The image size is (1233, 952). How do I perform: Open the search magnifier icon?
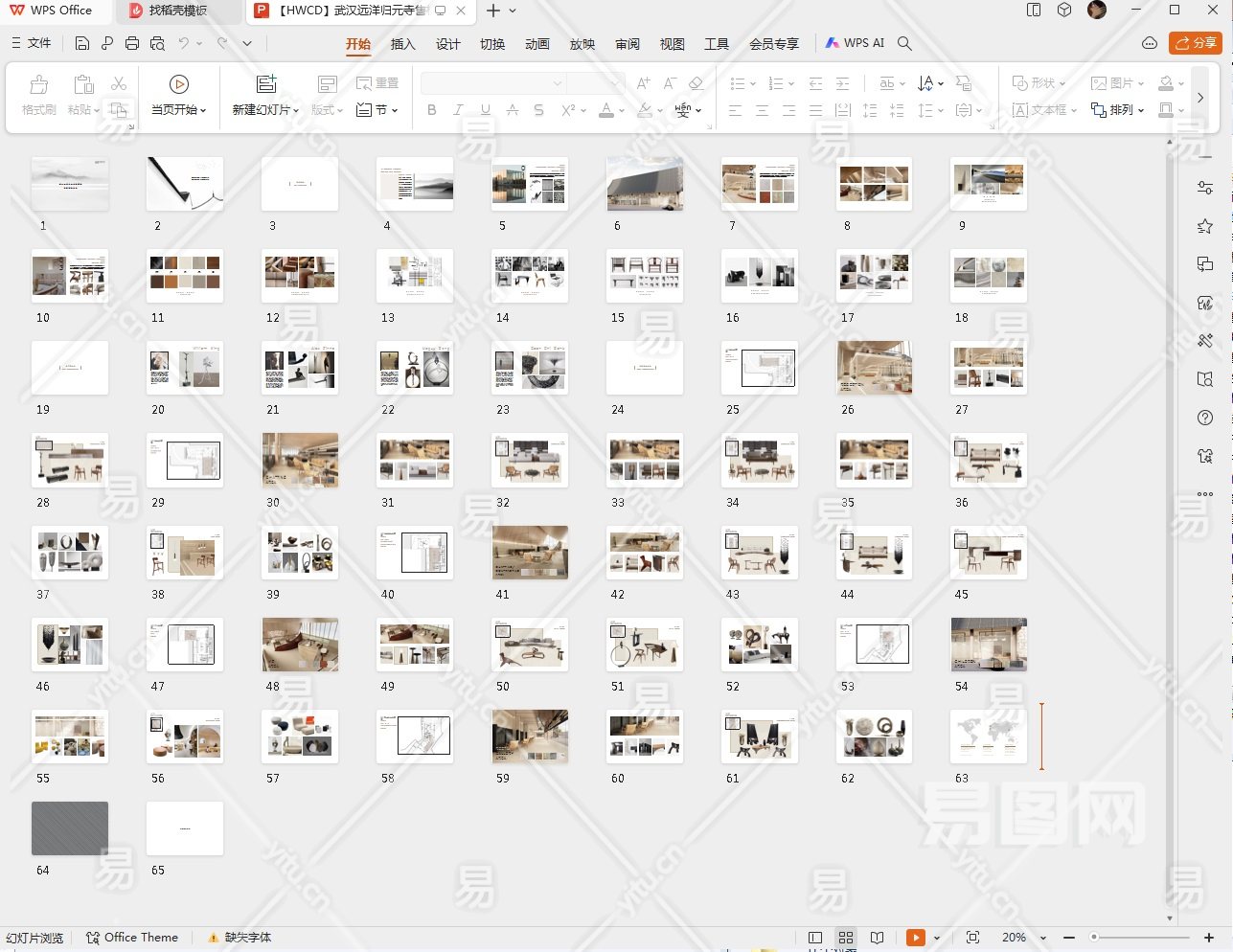point(904,43)
